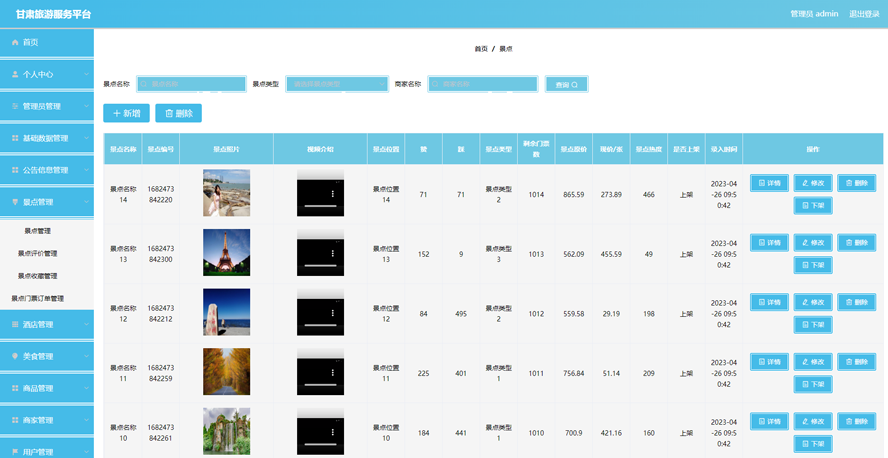888x458 pixels.
Task: Click the grid icon beside 基础数据管理
Action: tap(15, 138)
